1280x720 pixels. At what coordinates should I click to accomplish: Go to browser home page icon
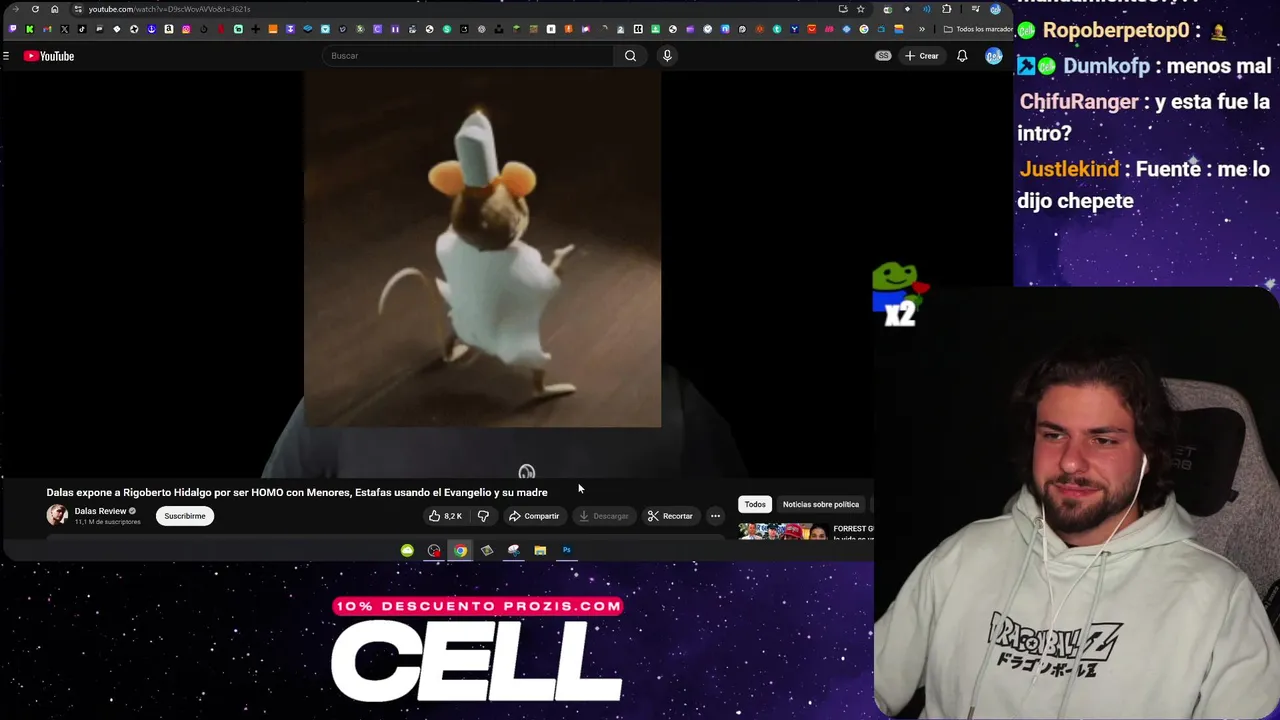click(54, 9)
